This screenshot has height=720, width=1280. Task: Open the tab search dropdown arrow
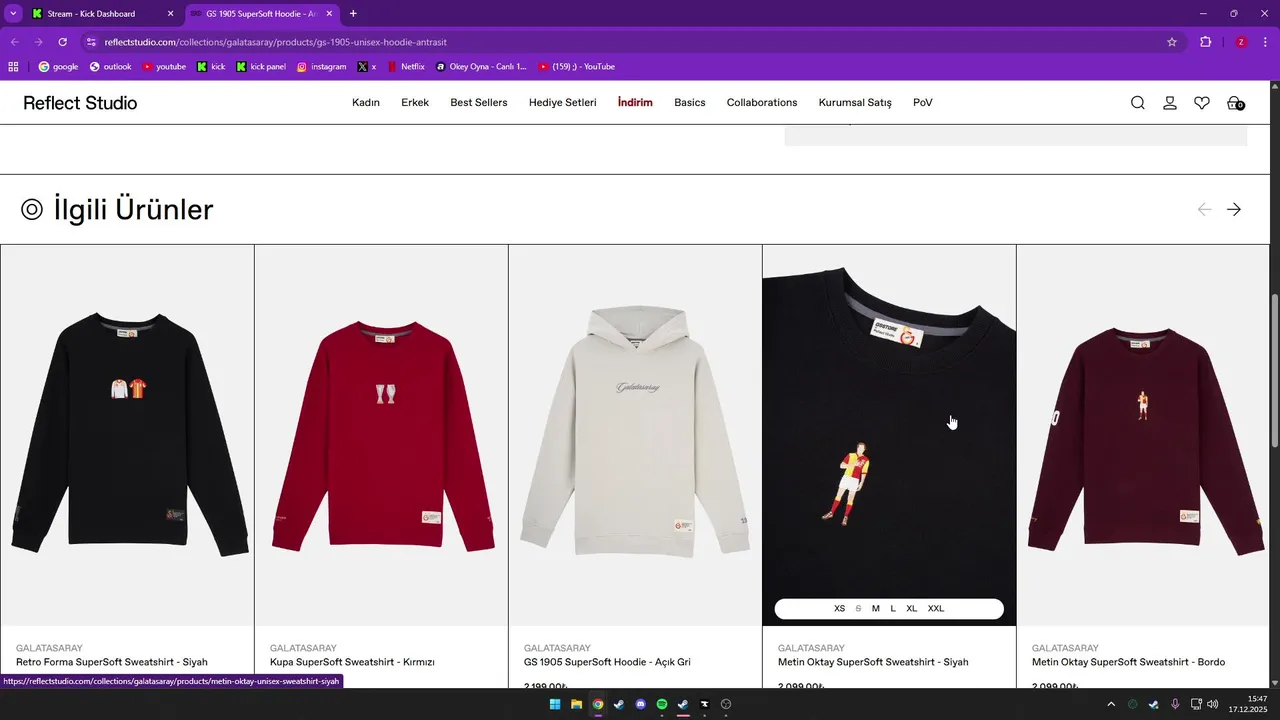[13, 14]
